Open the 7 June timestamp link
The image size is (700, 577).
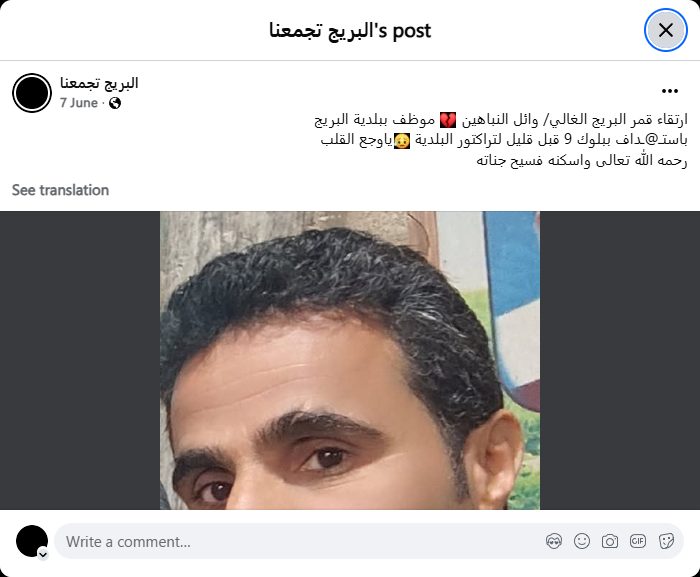pyautogui.click(x=79, y=103)
